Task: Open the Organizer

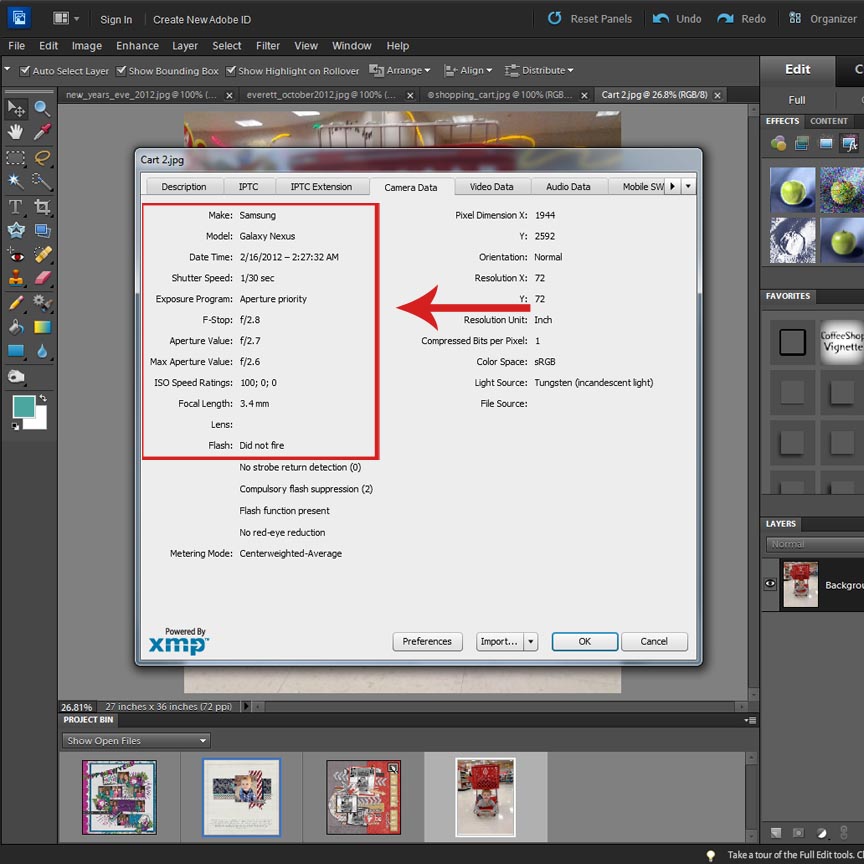Action: [x=823, y=19]
